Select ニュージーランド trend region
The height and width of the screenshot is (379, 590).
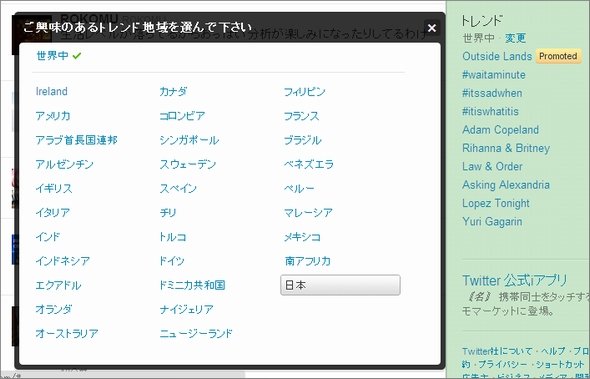tap(196, 333)
